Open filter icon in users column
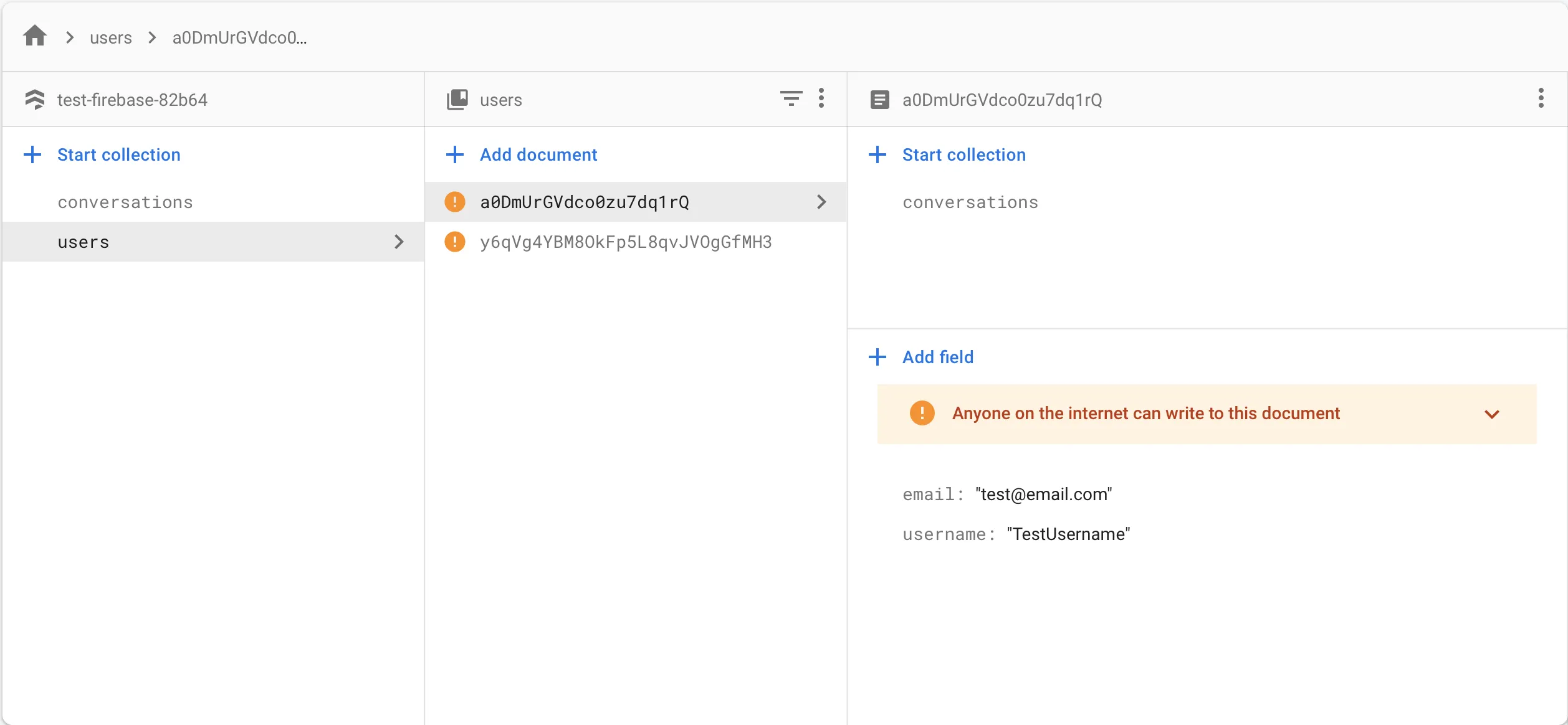This screenshot has height=725, width=1568. click(791, 98)
